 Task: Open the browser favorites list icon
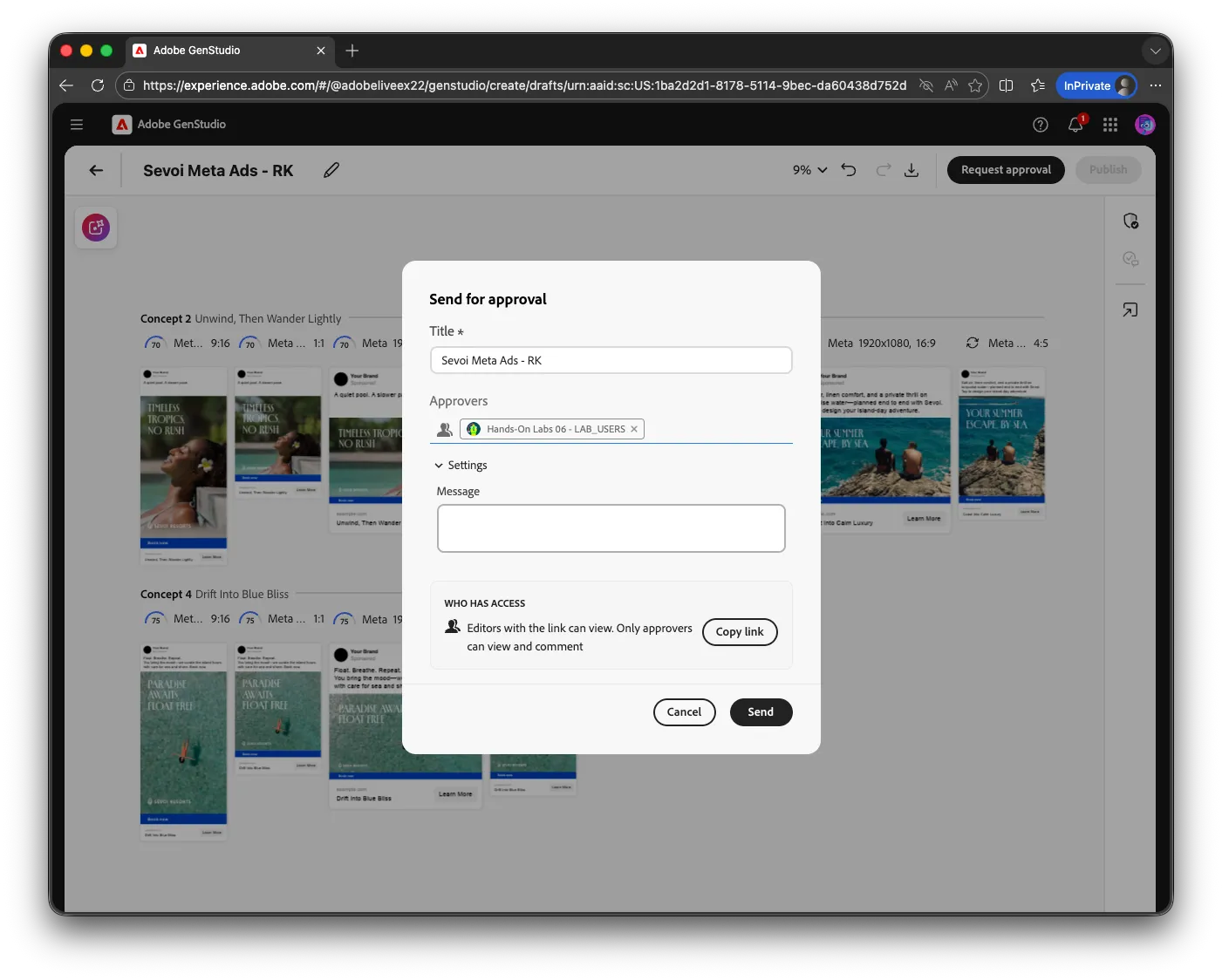1037,85
